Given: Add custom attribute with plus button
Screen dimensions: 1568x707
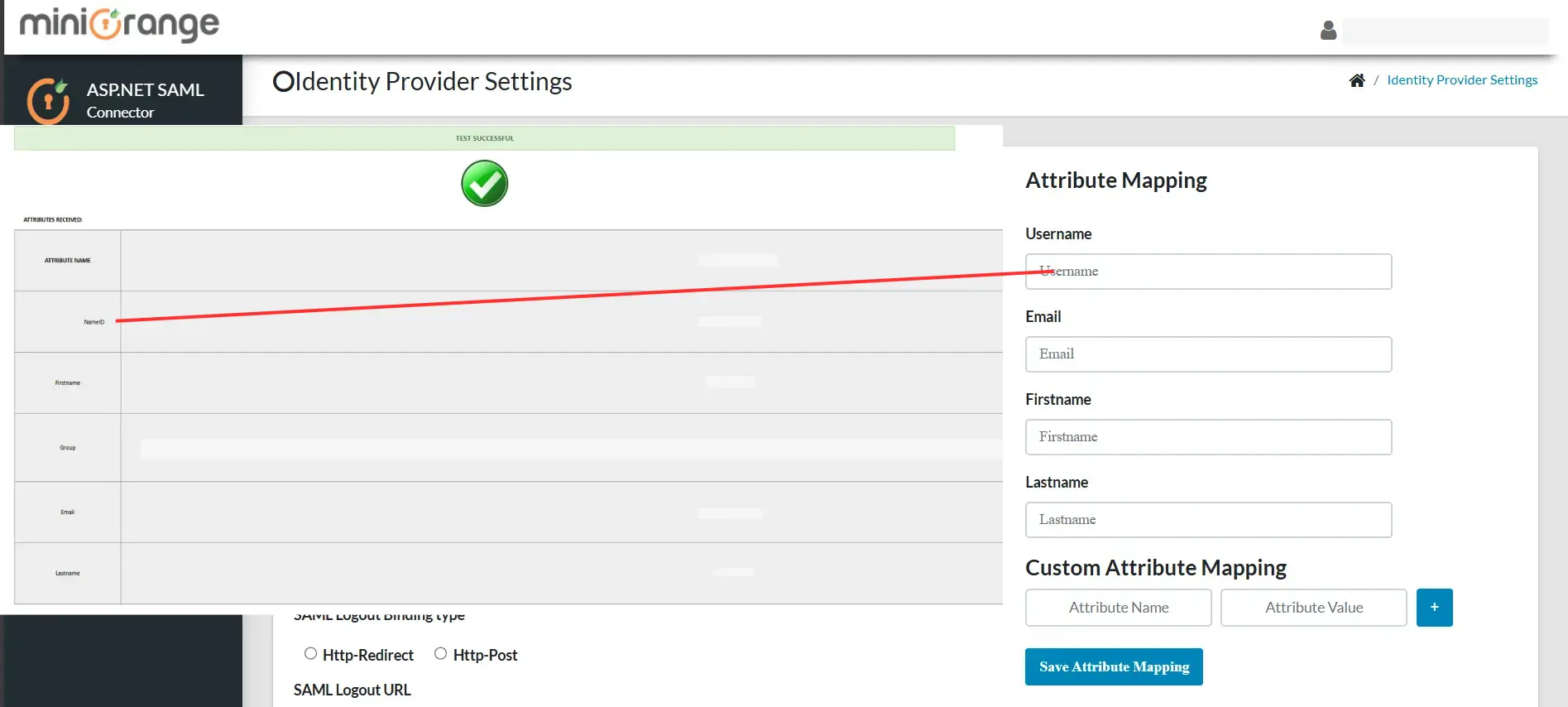Looking at the screenshot, I should tap(1434, 608).
